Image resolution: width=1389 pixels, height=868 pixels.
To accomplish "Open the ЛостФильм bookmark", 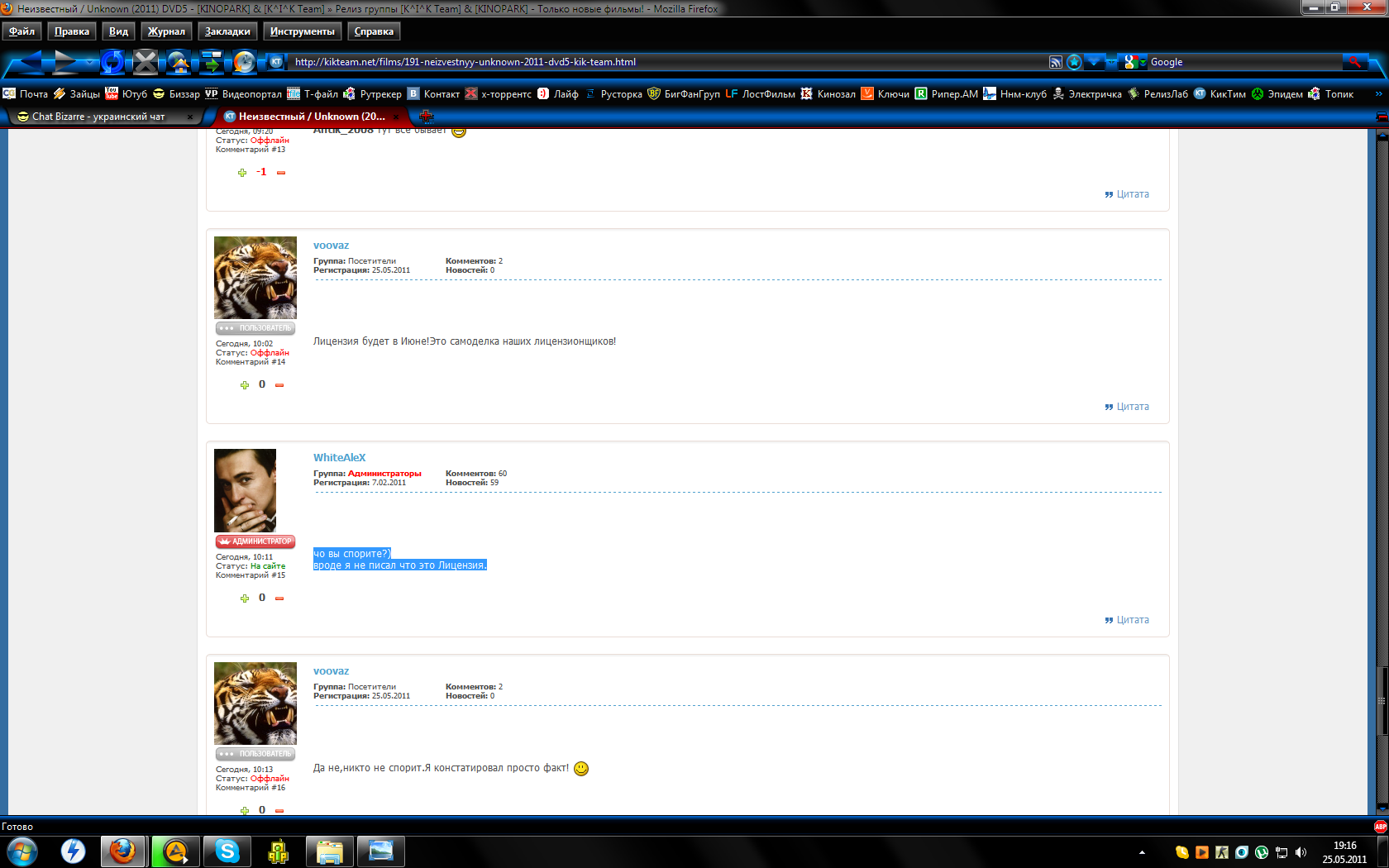I will [760, 94].
